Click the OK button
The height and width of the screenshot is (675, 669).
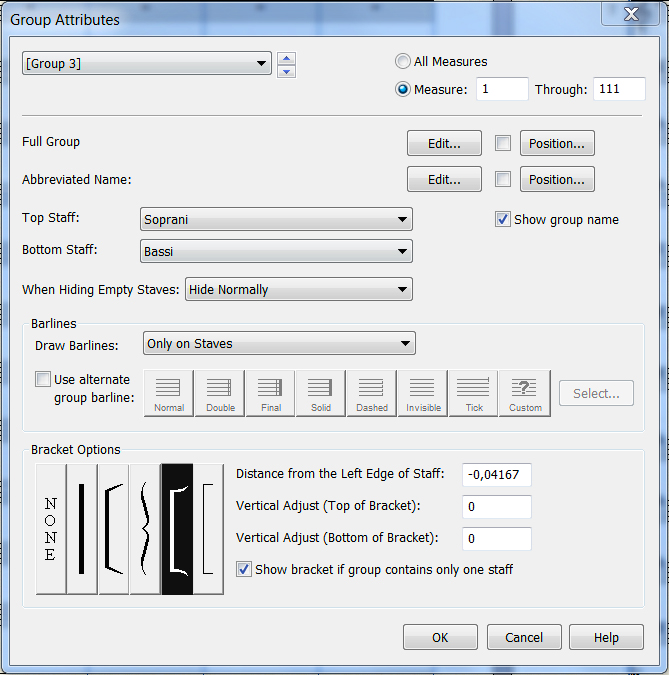point(440,638)
